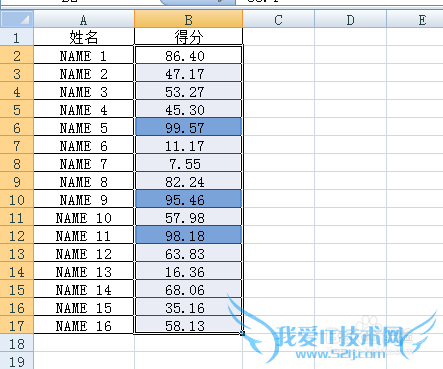Click highlighted score cell 99.57

[188, 127]
